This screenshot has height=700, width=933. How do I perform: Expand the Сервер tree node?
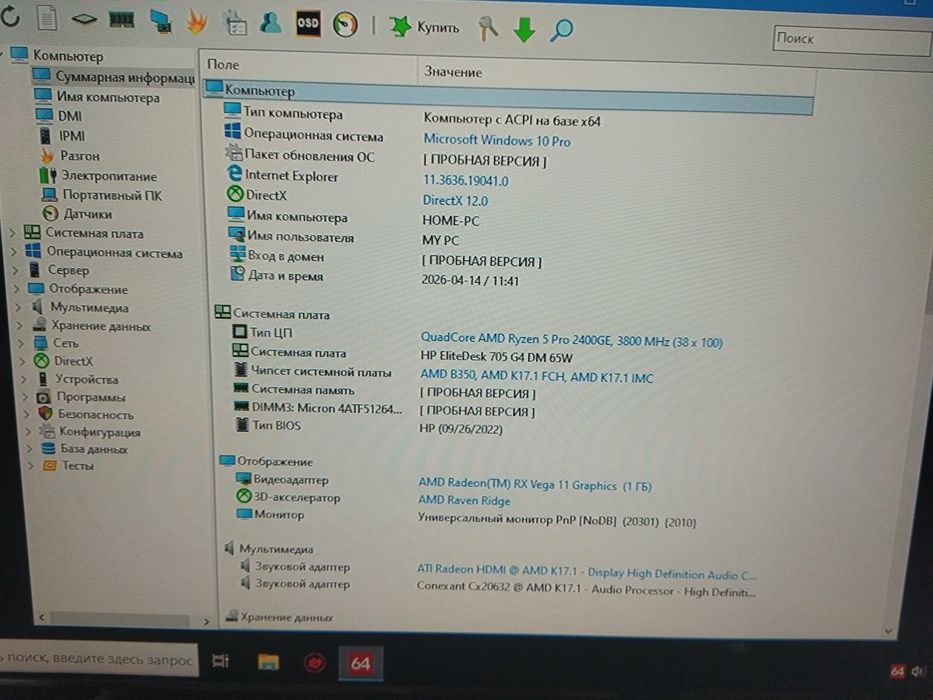tap(16, 270)
